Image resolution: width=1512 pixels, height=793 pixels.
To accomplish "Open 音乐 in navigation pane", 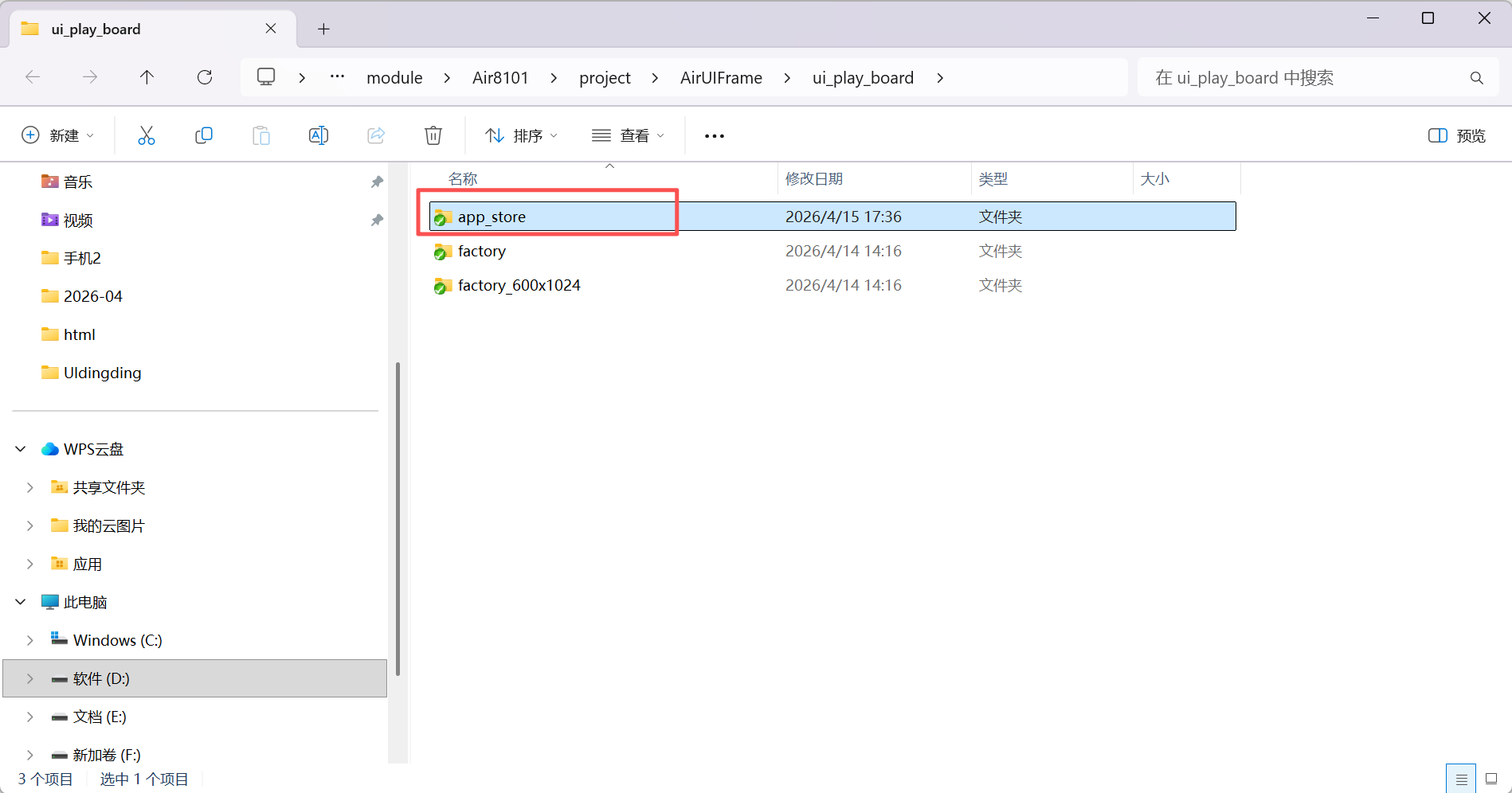I will (x=78, y=182).
